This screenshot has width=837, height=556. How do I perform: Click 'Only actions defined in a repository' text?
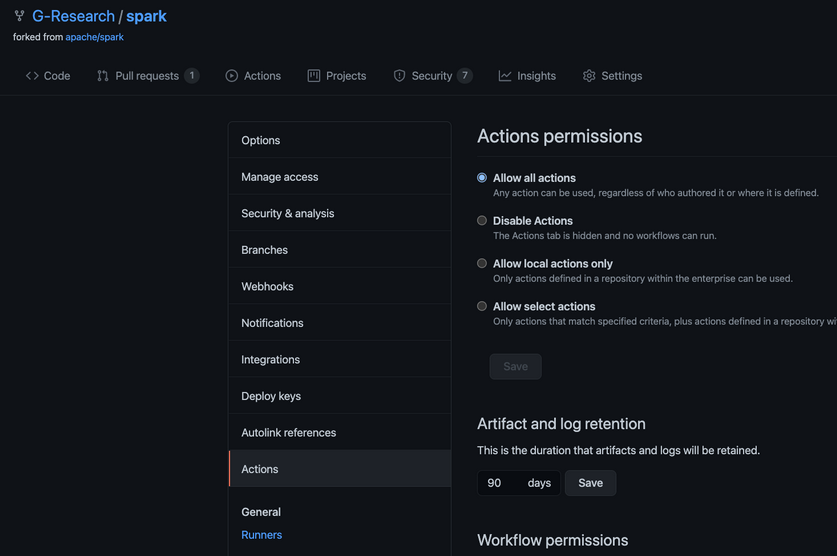click(x=643, y=279)
